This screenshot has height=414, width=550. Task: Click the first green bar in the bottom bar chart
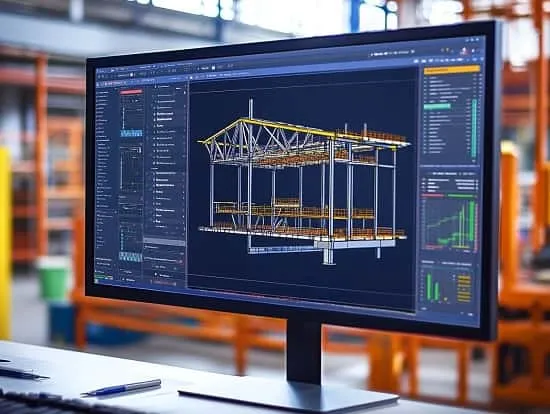tap(429, 287)
